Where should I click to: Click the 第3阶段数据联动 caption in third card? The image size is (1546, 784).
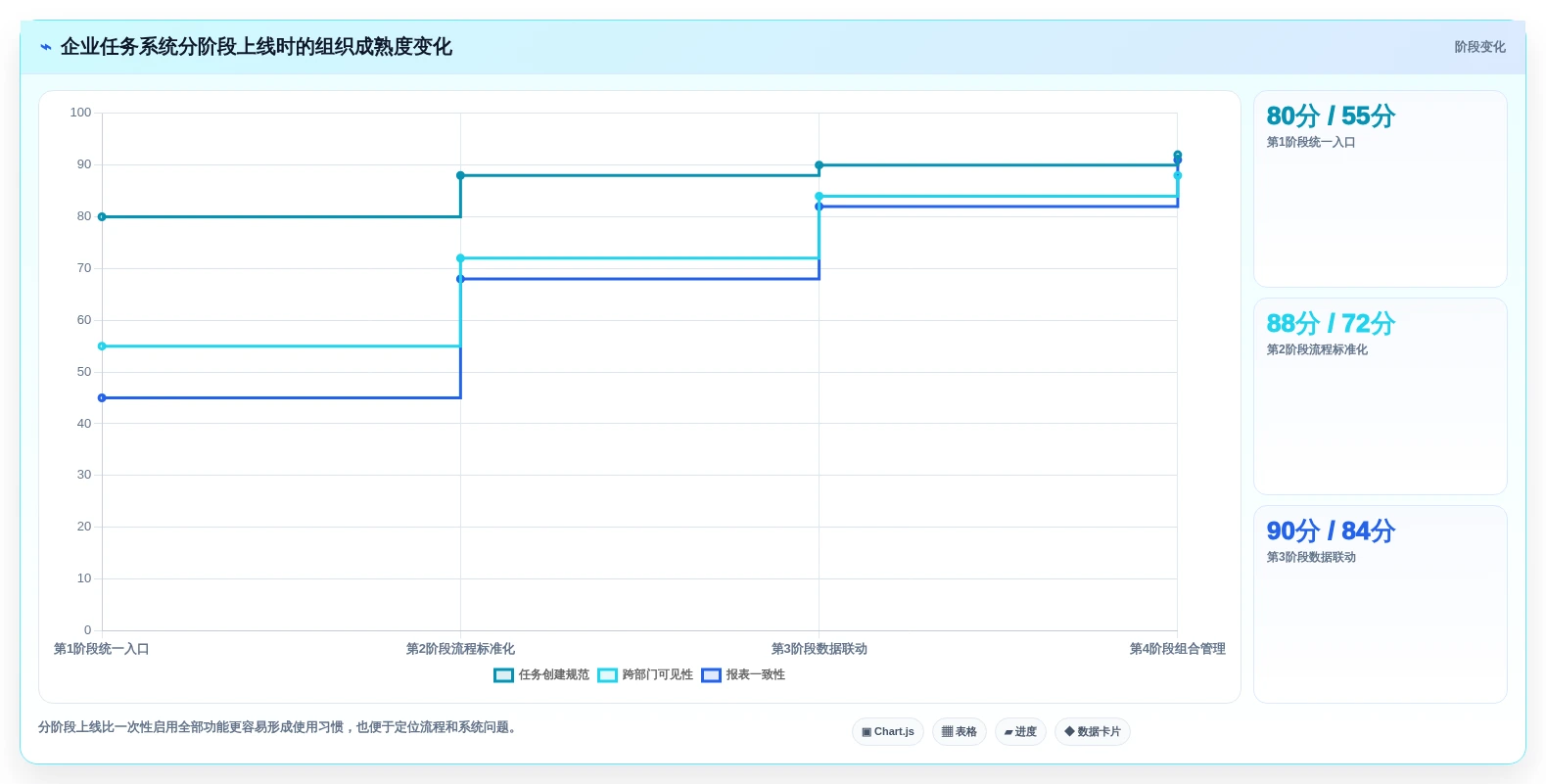coord(1311,558)
